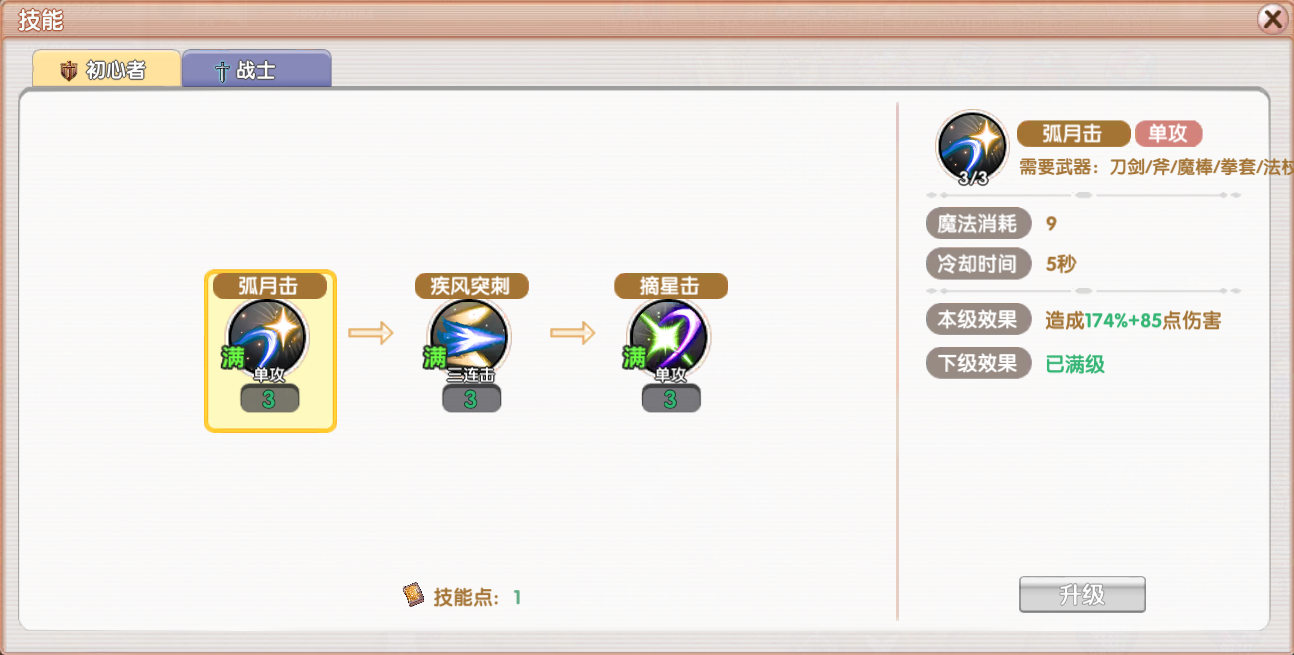Viewport: 1294px width, 655px height.
Task: Click the 弧月击 icon in the detail panel
Action: [973, 148]
